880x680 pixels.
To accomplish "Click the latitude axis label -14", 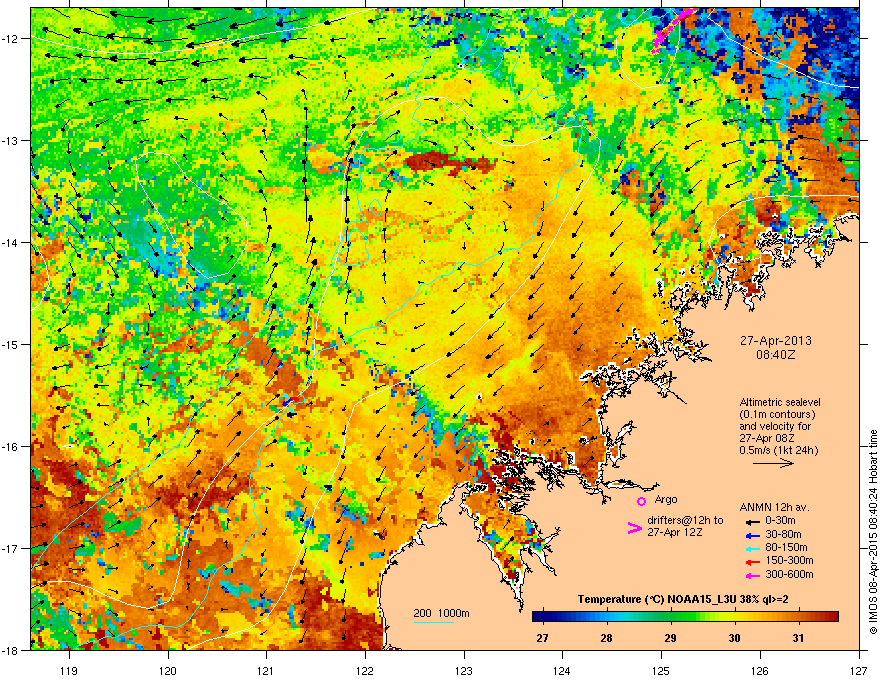I will point(11,243).
